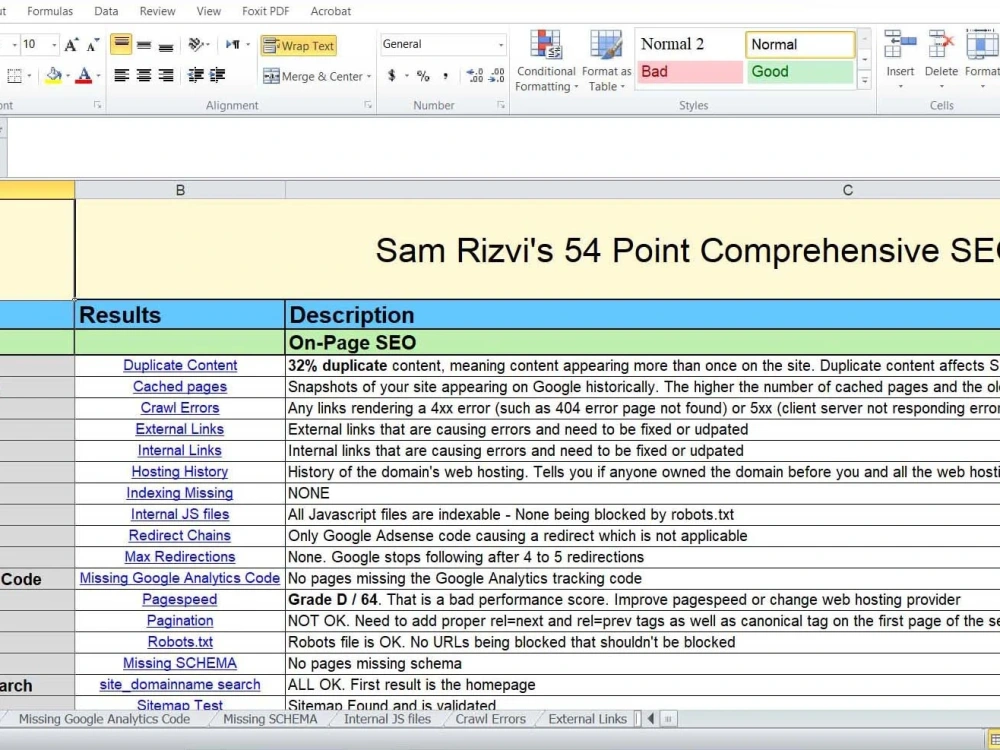
Task: Apply Percent Style format
Action: click(423, 76)
